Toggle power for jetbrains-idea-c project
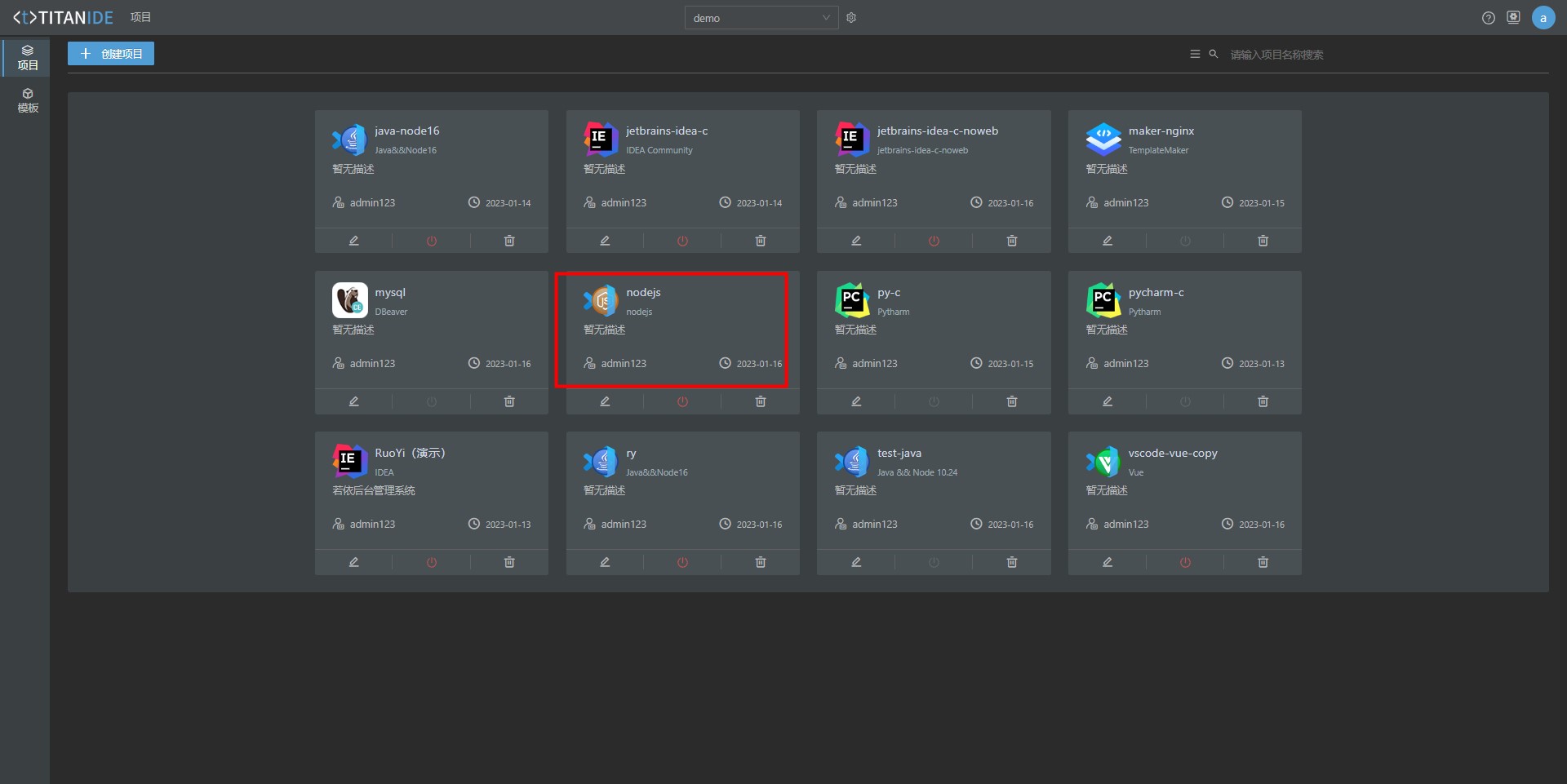This screenshot has height=784, width=1567. point(683,241)
